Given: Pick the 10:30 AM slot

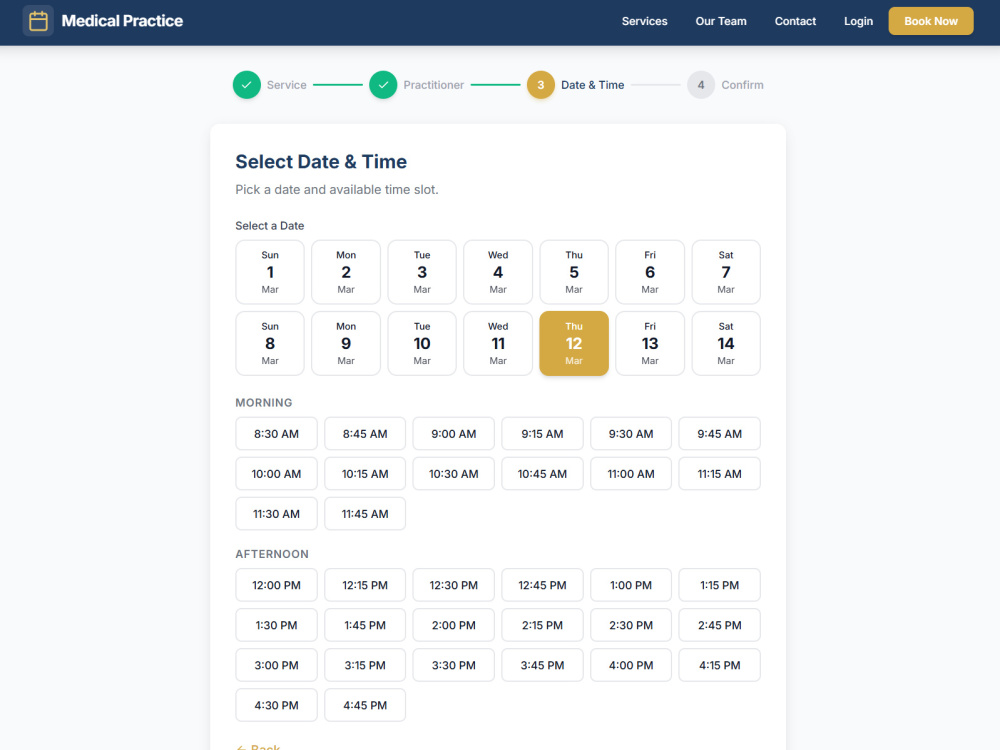Looking at the screenshot, I should [453, 474].
